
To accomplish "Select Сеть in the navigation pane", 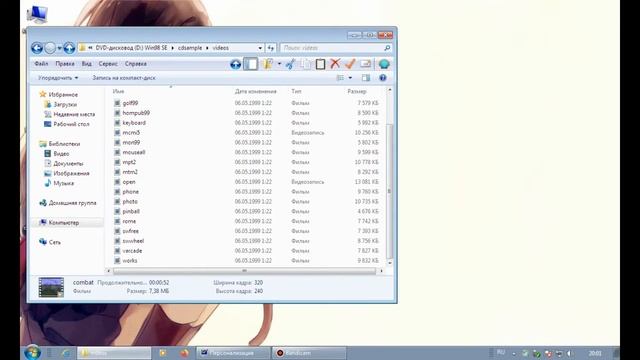I will (x=50, y=242).
